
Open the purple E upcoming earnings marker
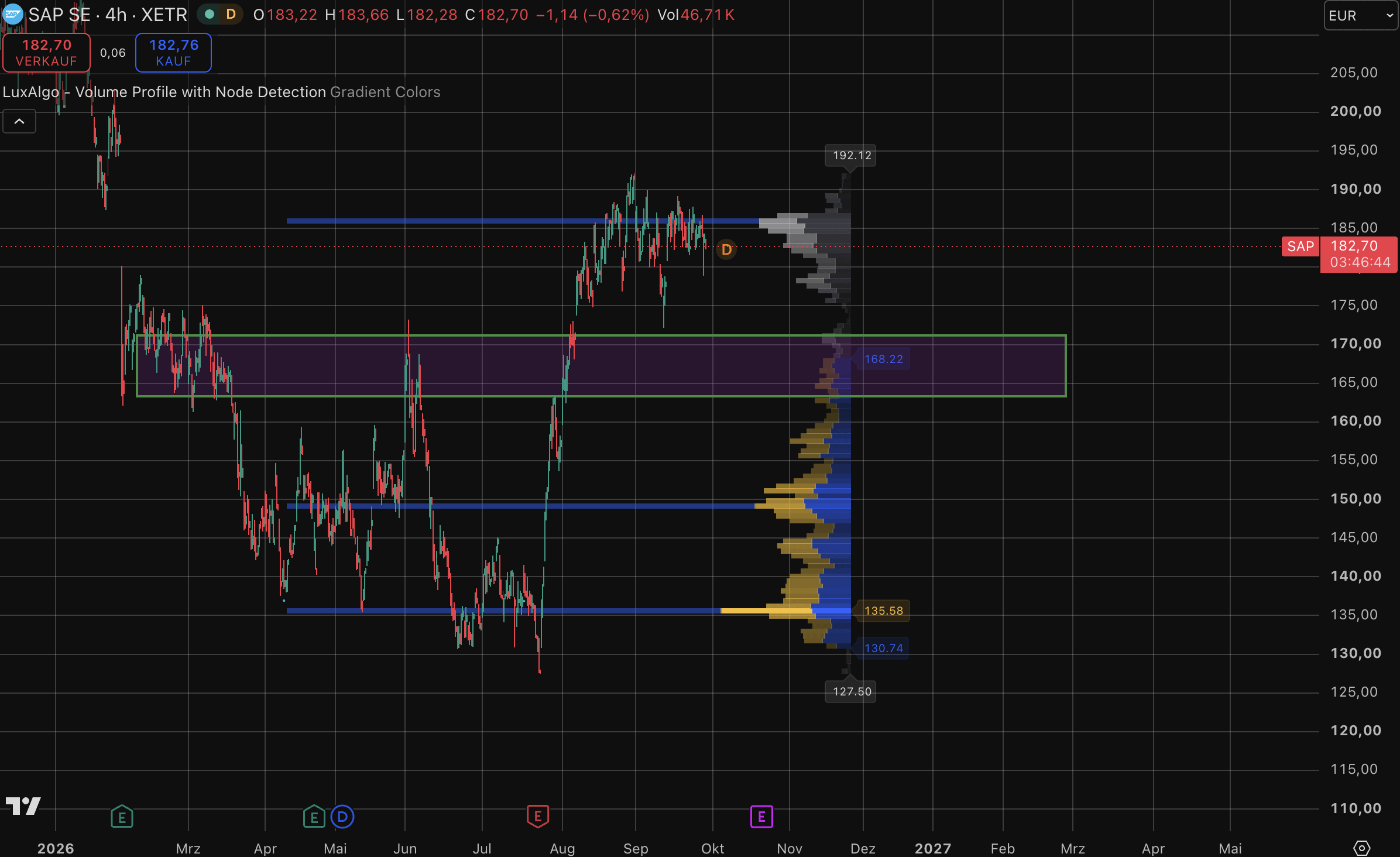761,817
